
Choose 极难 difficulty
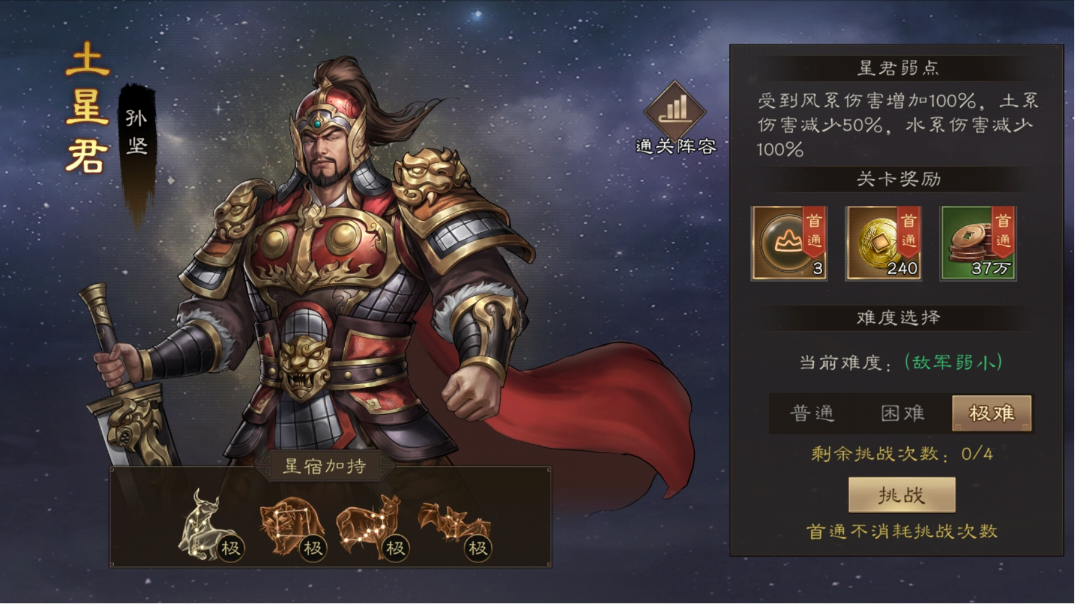991,413
